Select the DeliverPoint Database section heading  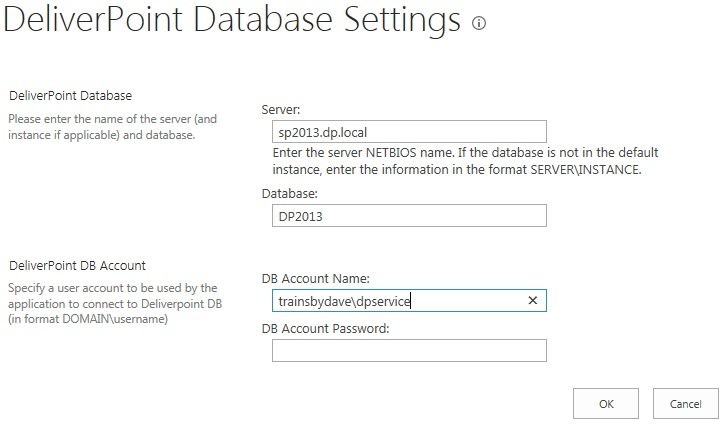(x=71, y=96)
